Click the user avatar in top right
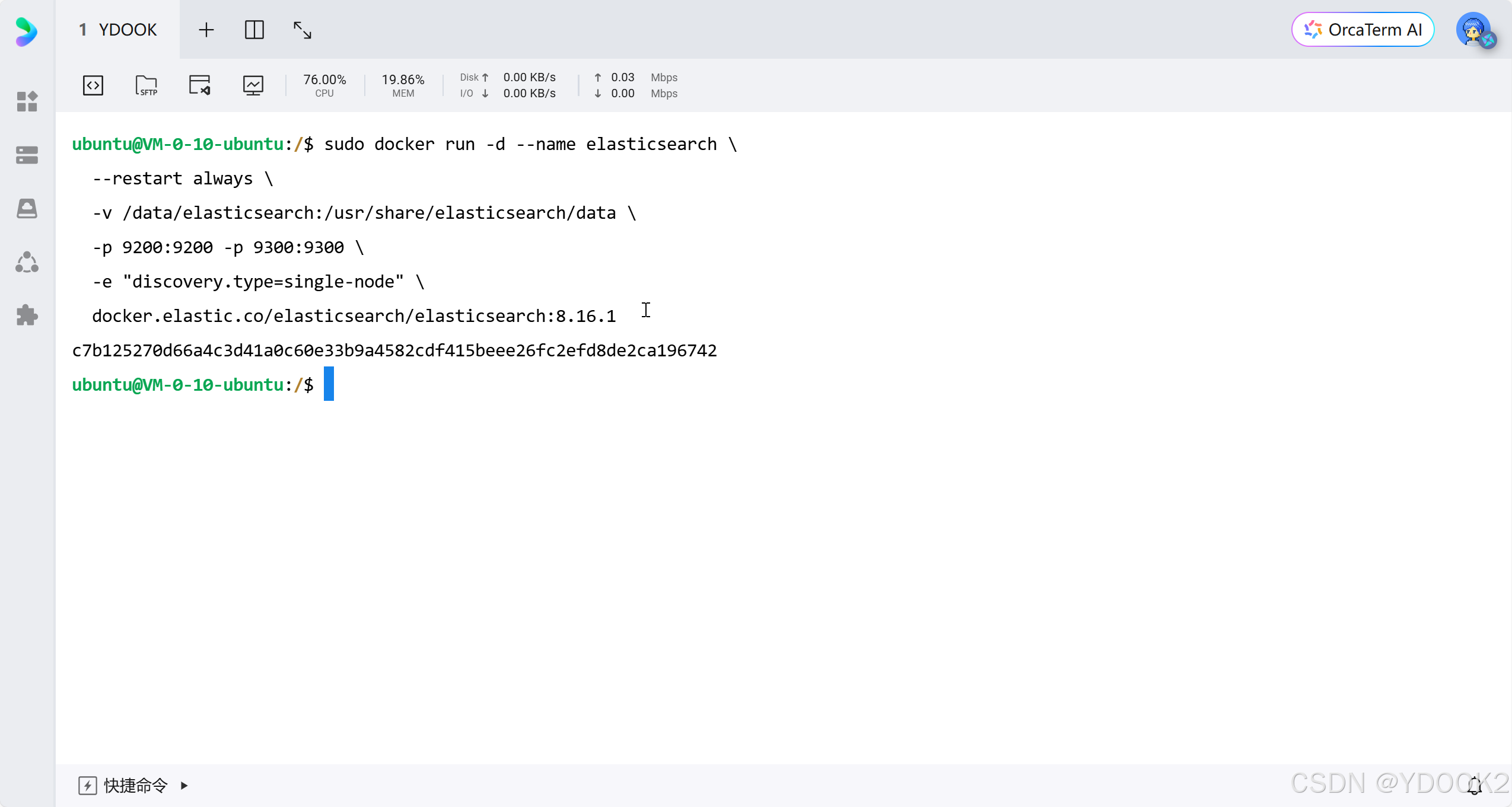The width and height of the screenshot is (1512, 807). coord(1477,31)
